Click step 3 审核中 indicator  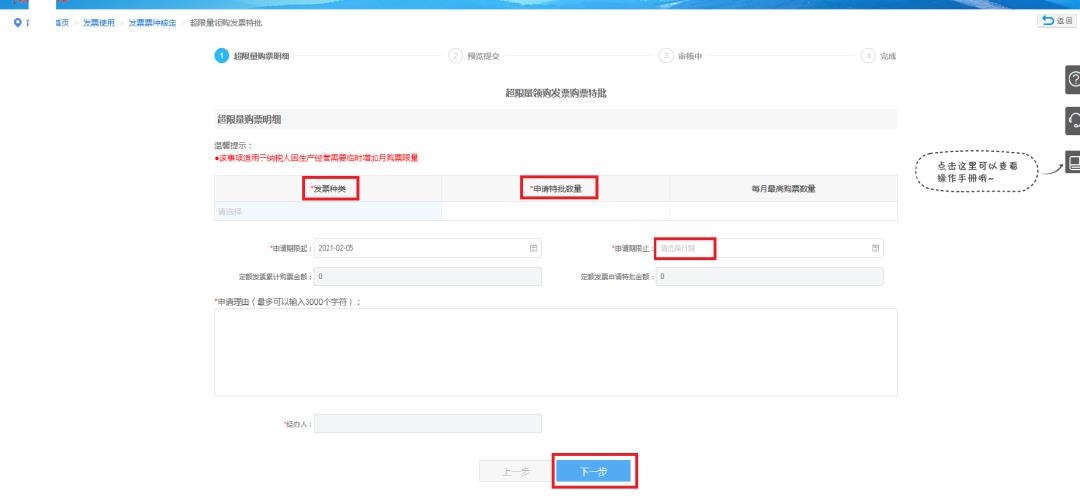point(665,55)
